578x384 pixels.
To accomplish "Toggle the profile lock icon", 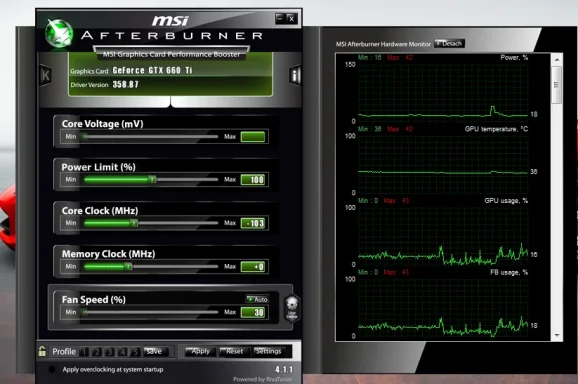I will tap(42, 351).
